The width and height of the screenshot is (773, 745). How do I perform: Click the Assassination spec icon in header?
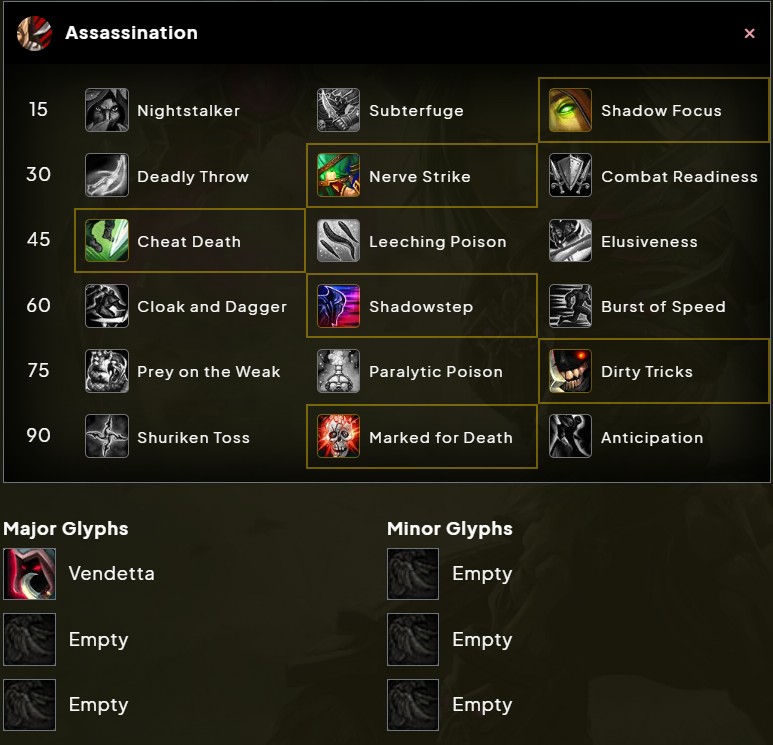(35, 33)
